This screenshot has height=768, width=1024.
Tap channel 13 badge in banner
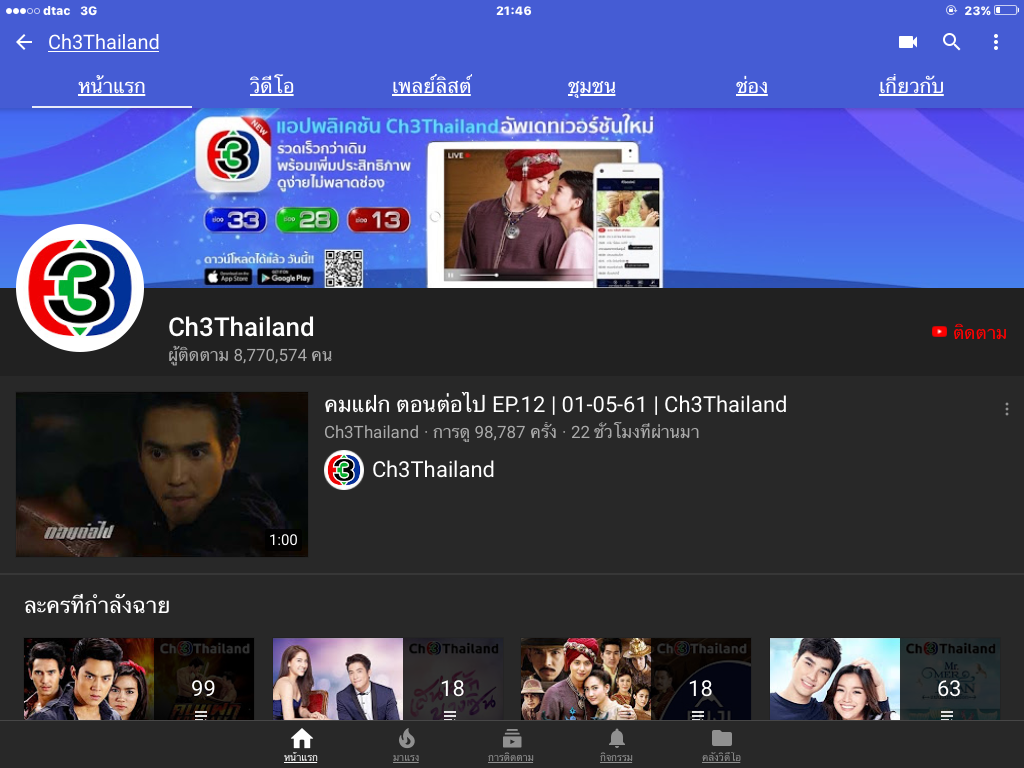(378, 220)
